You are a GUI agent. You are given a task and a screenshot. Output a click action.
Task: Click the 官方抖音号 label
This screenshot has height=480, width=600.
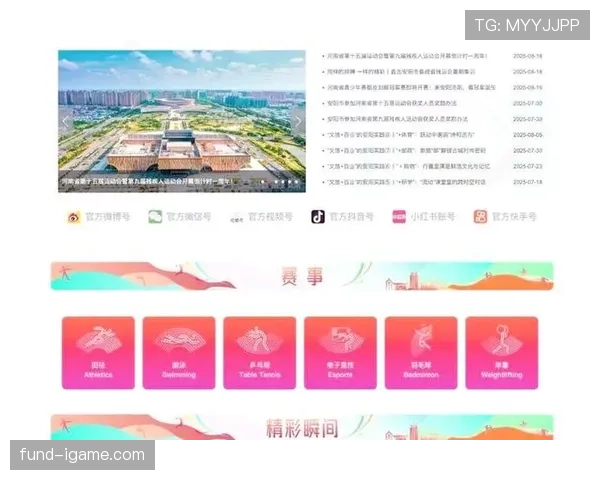point(351,217)
